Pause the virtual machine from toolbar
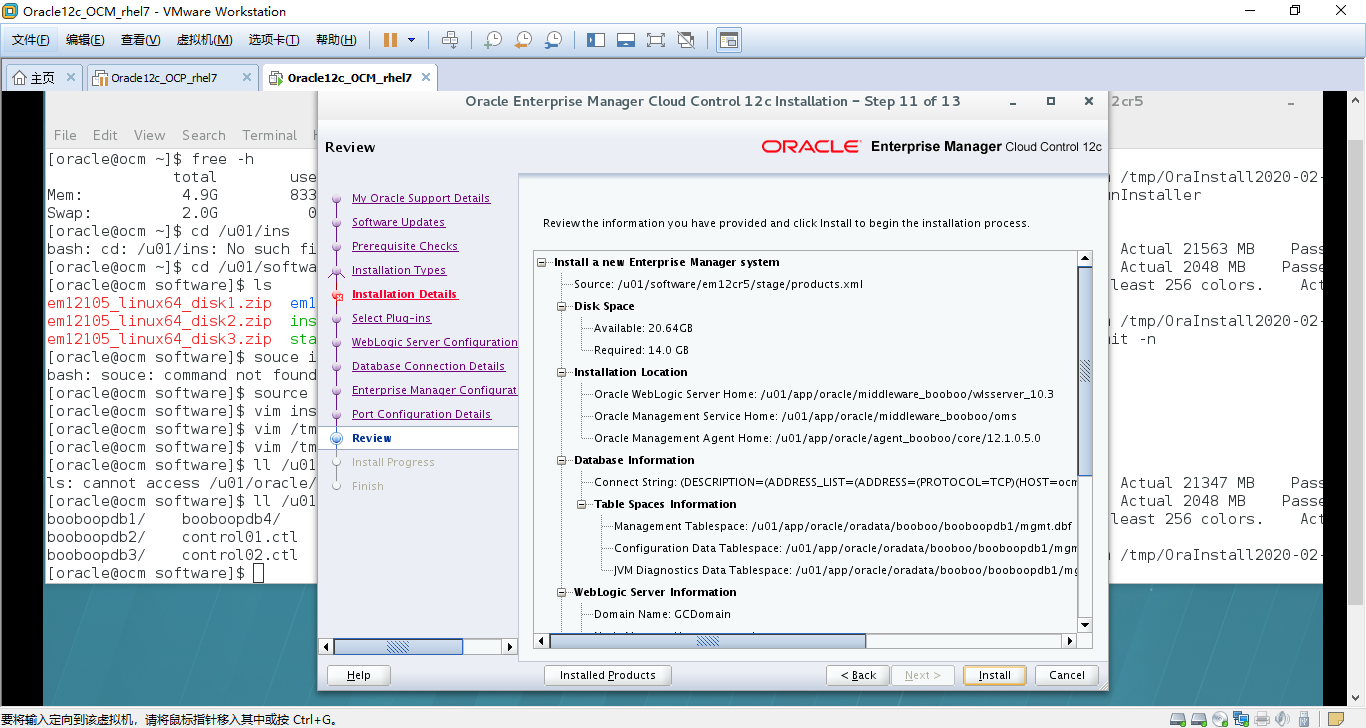This screenshot has width=1366, height=728. tap(390, 40)
